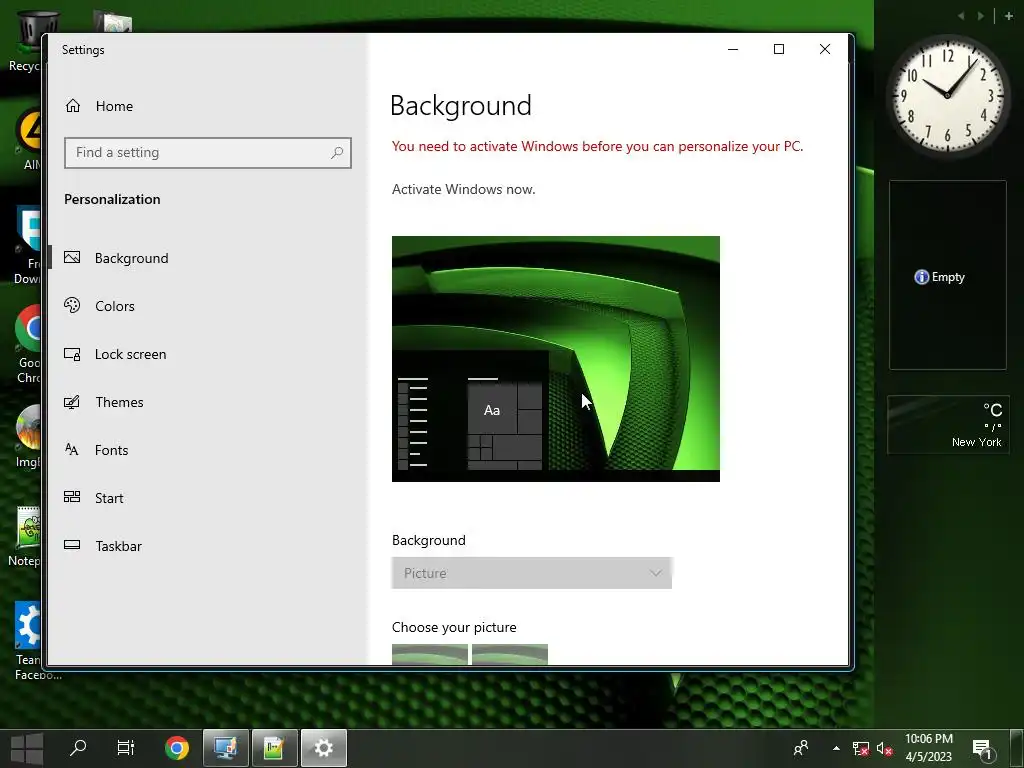Open the Colors settings page
1024x768 pixels.
pos(114,306)
